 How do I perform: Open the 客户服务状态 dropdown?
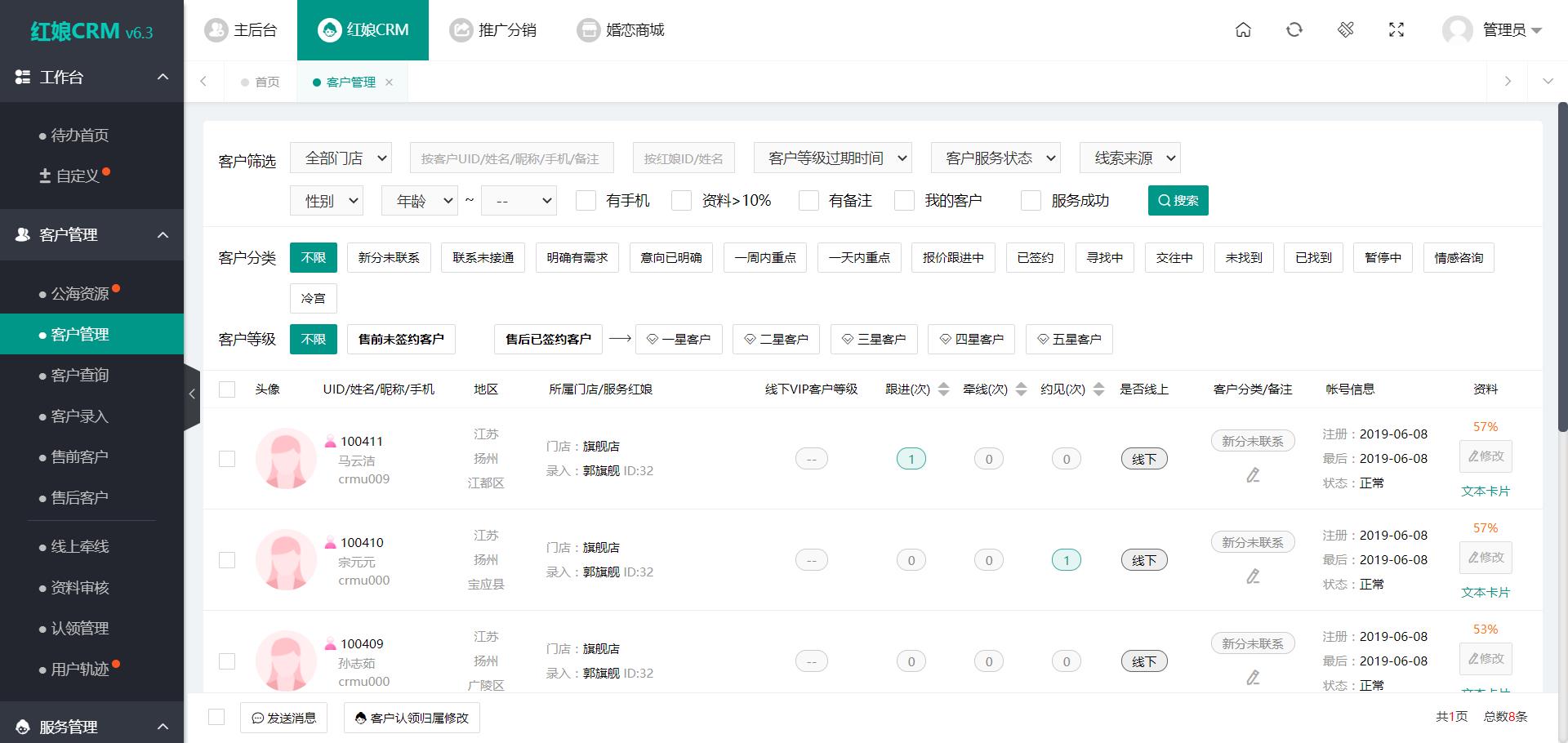point(996,158)
